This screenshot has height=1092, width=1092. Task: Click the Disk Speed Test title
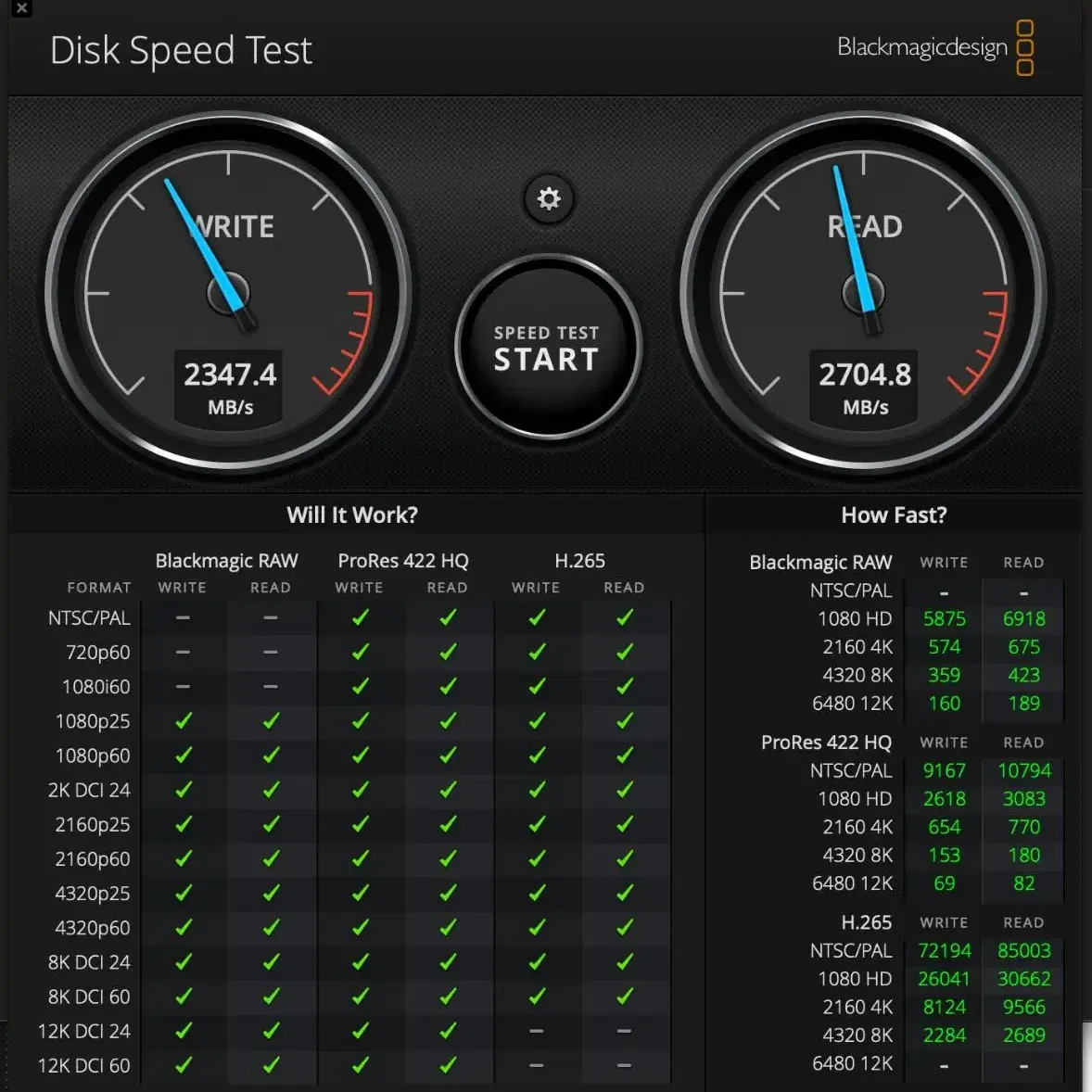coord(181,51)
